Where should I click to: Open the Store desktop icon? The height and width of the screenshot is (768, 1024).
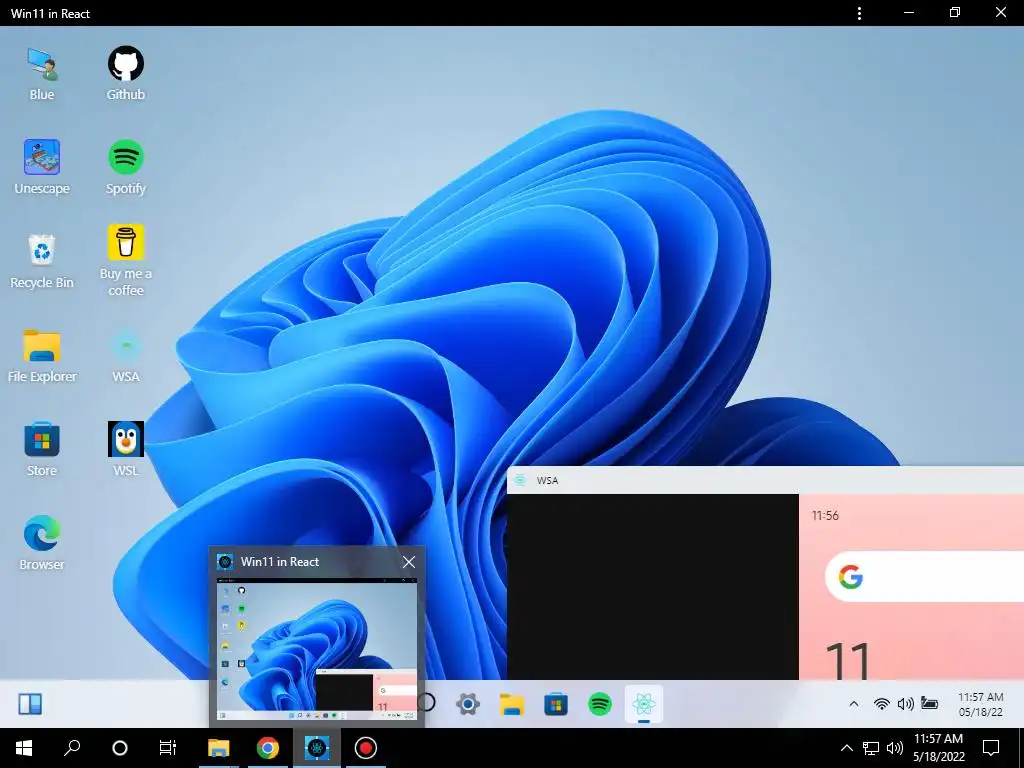point(42,449)
